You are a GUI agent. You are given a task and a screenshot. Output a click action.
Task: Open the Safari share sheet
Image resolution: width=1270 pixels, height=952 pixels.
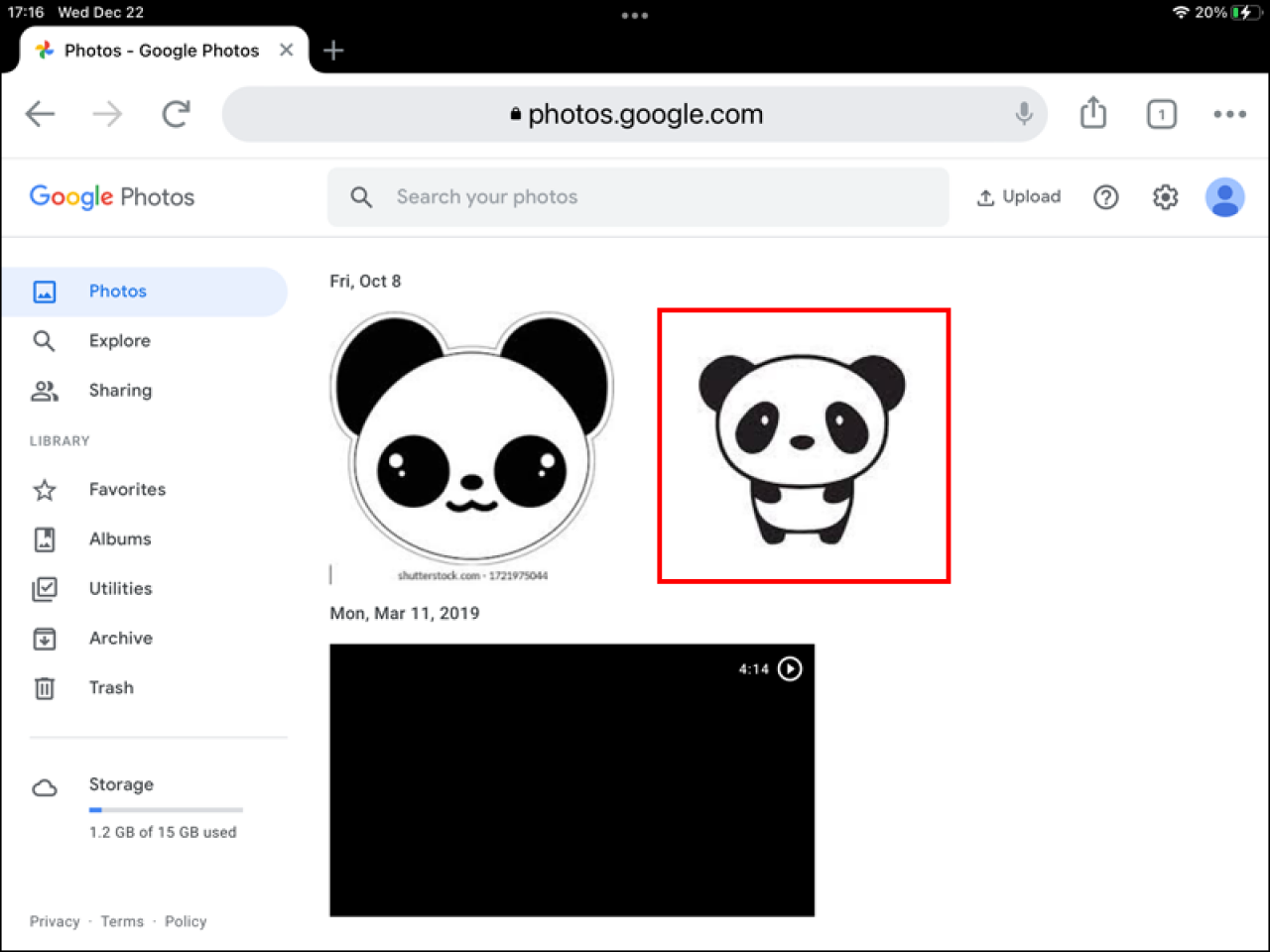(x=1092, y=113)
